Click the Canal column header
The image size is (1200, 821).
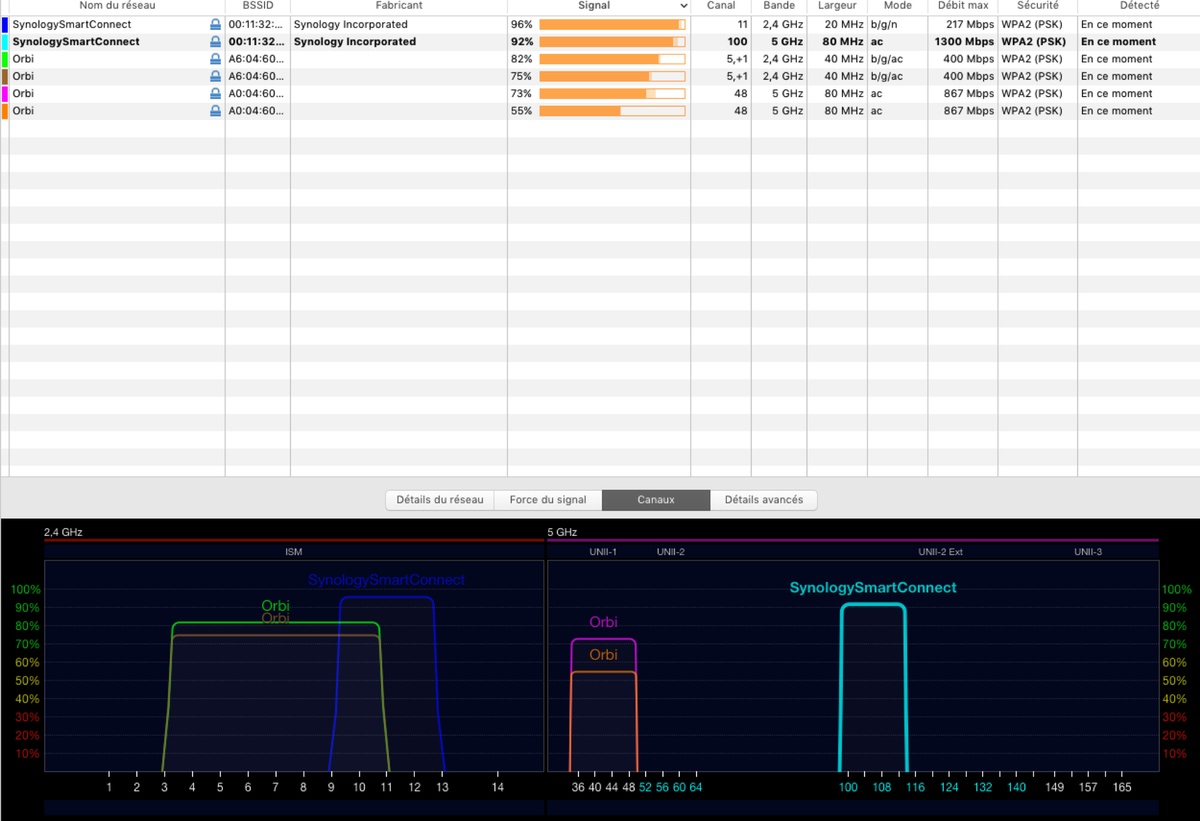pyautogui.click(x=721, y=6)
